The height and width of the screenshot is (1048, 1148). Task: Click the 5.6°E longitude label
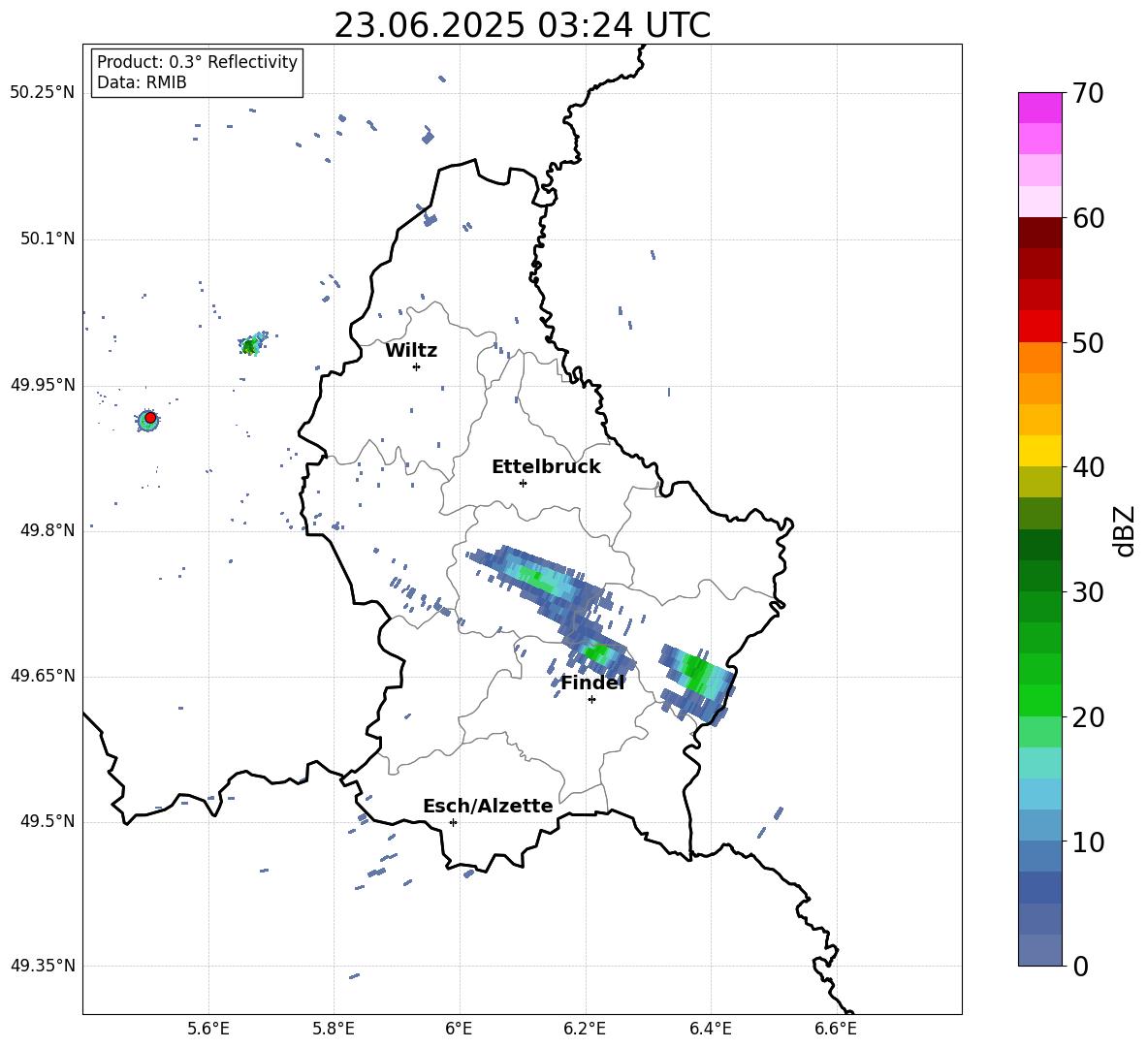pos(208,1029)
